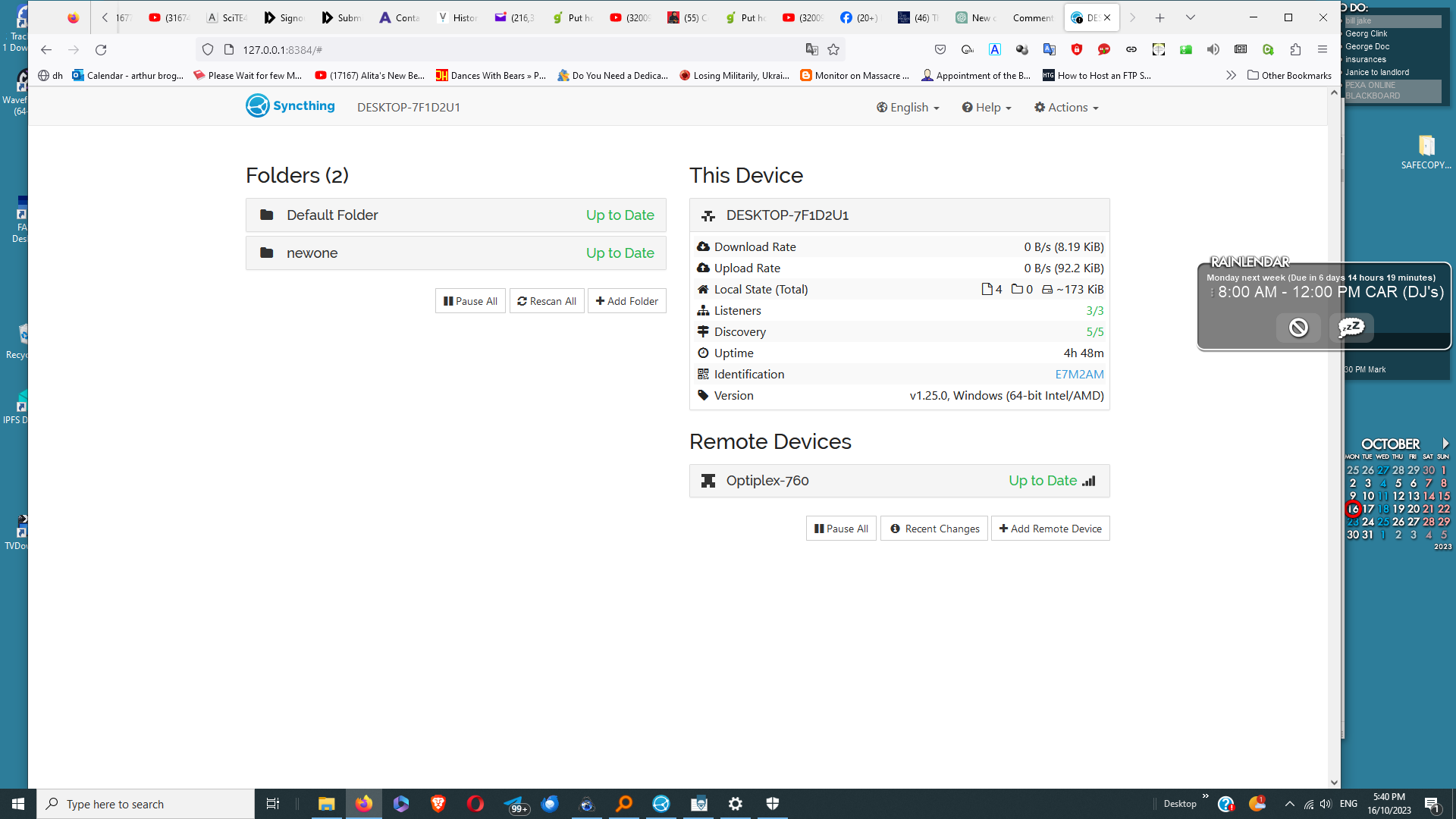Viewport: 1456px width, 819px height.
Task: Open Other Bookmarks folder
Action: point(1289,76)
